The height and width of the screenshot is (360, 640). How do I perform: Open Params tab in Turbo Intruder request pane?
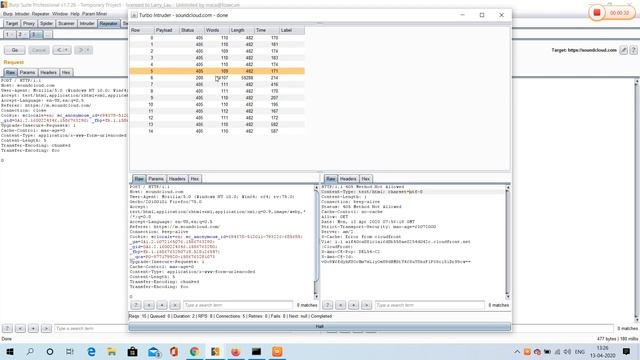point(156,179)
